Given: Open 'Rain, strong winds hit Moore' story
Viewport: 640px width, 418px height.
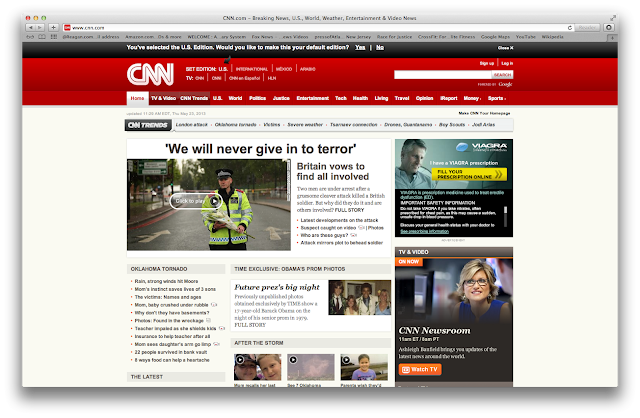Looking at the screenshot, I should click(x=166, y=281).
